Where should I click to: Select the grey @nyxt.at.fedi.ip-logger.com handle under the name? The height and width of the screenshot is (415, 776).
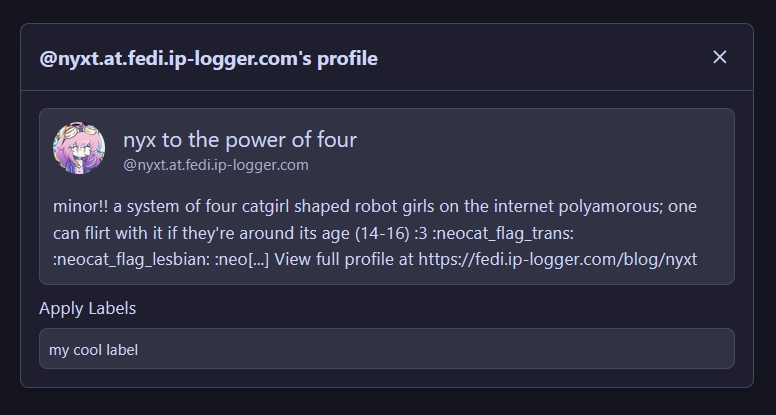pyautogui.click(x=215, y=165)
